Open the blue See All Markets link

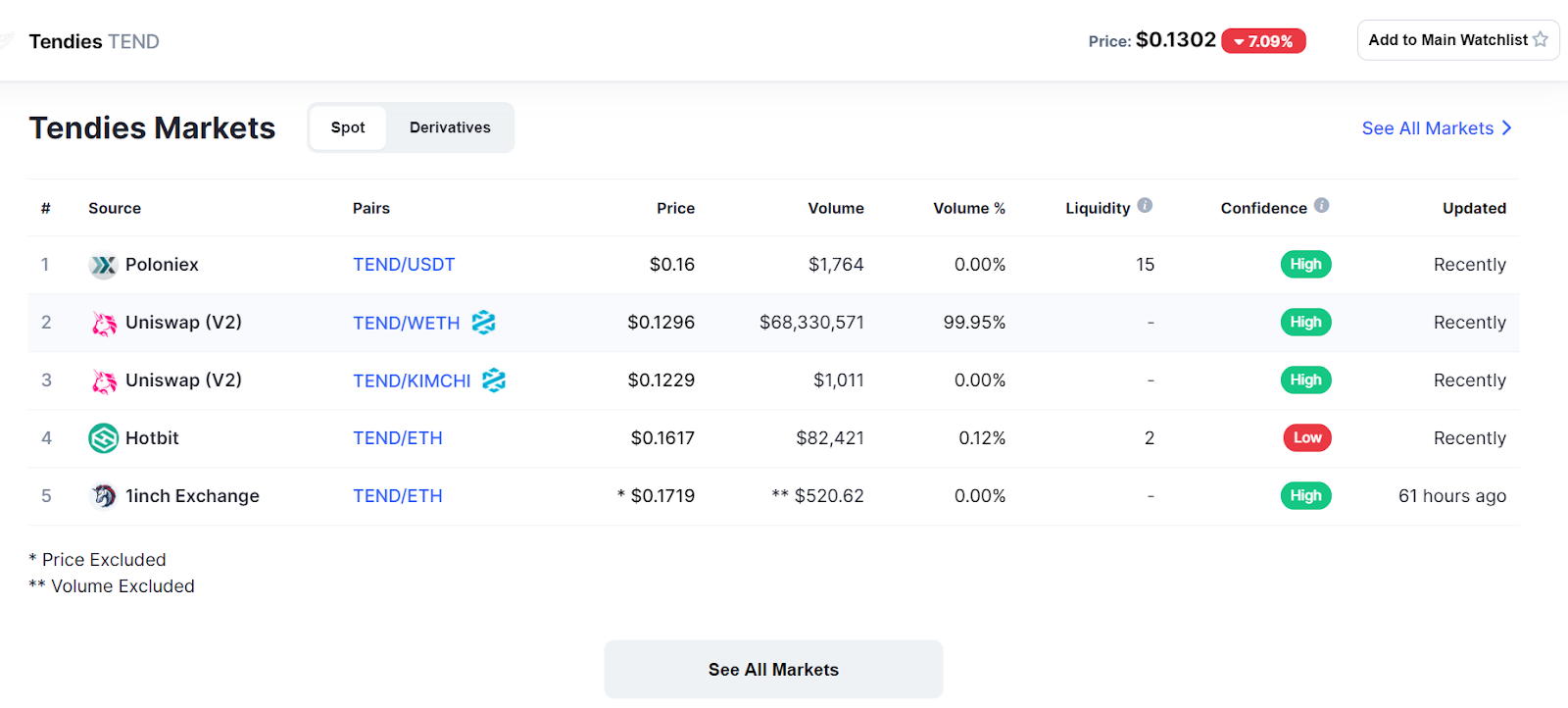coord(1437,128)
